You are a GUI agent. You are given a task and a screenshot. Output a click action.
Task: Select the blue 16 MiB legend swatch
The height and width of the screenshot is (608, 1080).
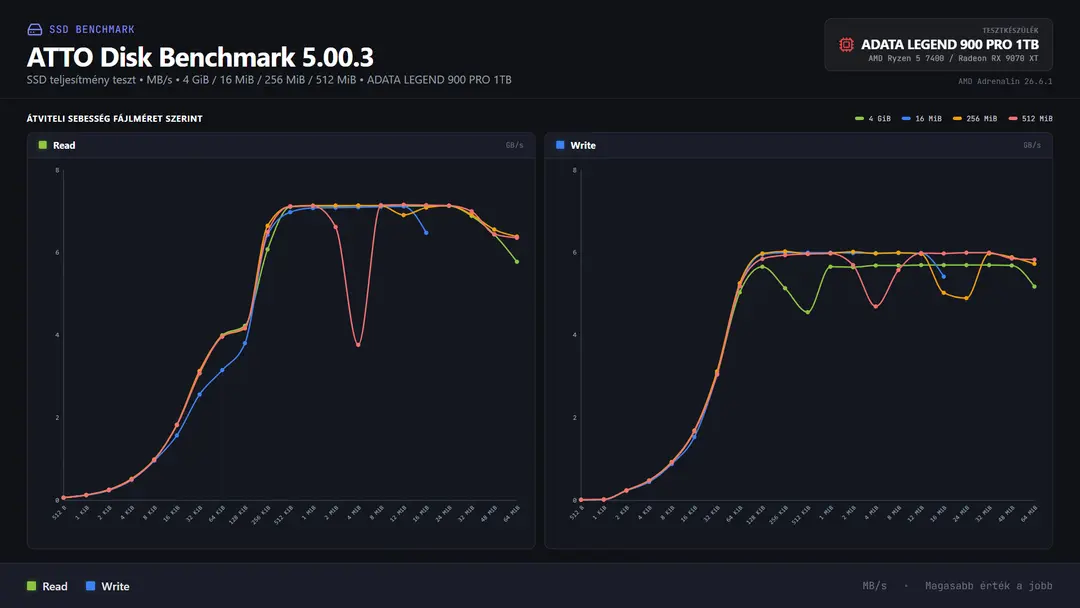click(906, 118)
